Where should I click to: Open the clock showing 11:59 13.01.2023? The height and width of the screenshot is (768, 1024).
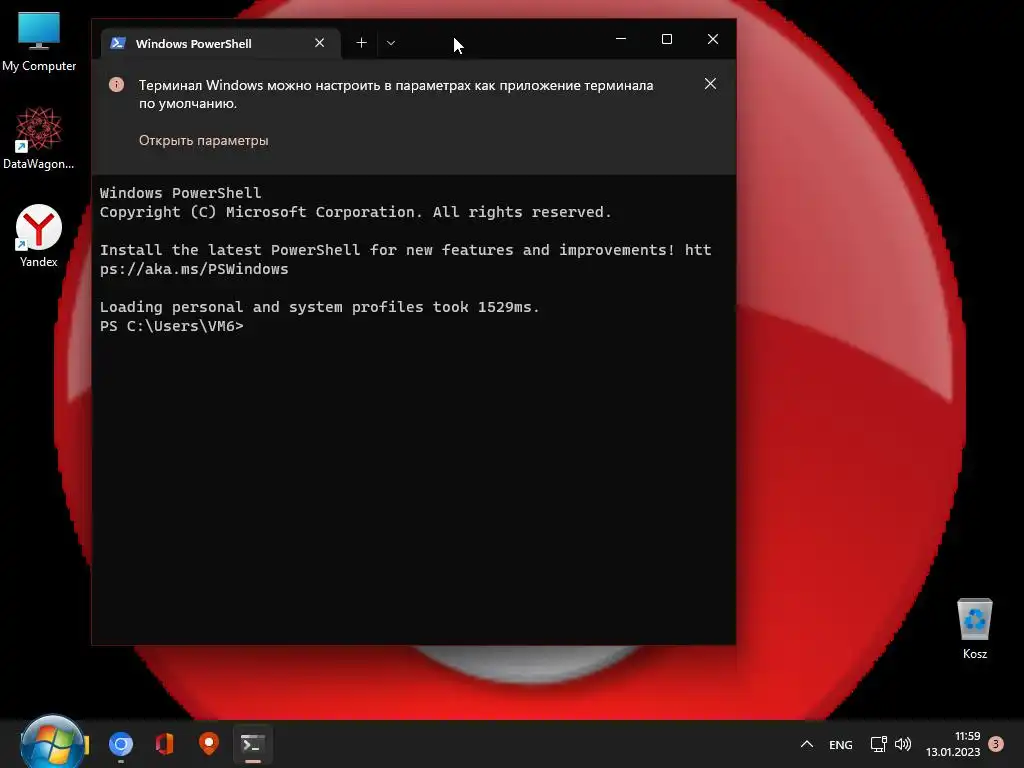point(953,744)
